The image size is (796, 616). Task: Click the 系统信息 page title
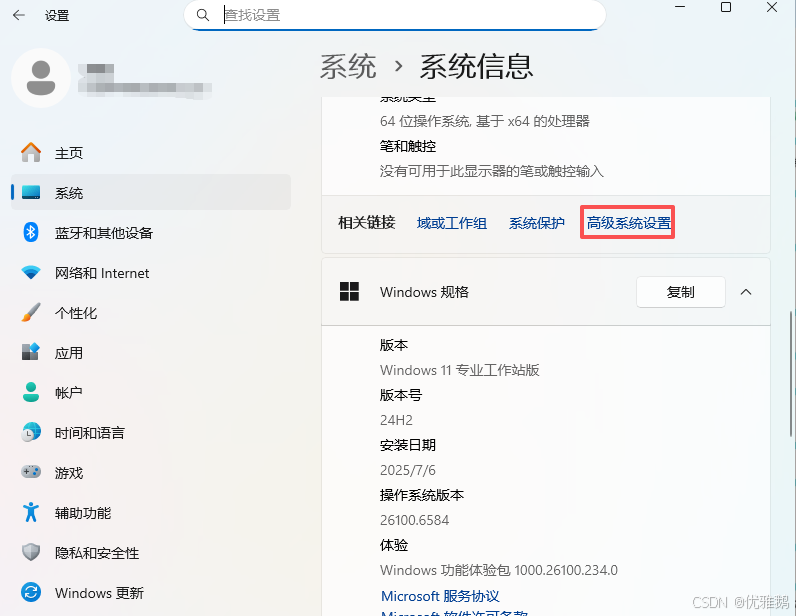click(476, 67)
